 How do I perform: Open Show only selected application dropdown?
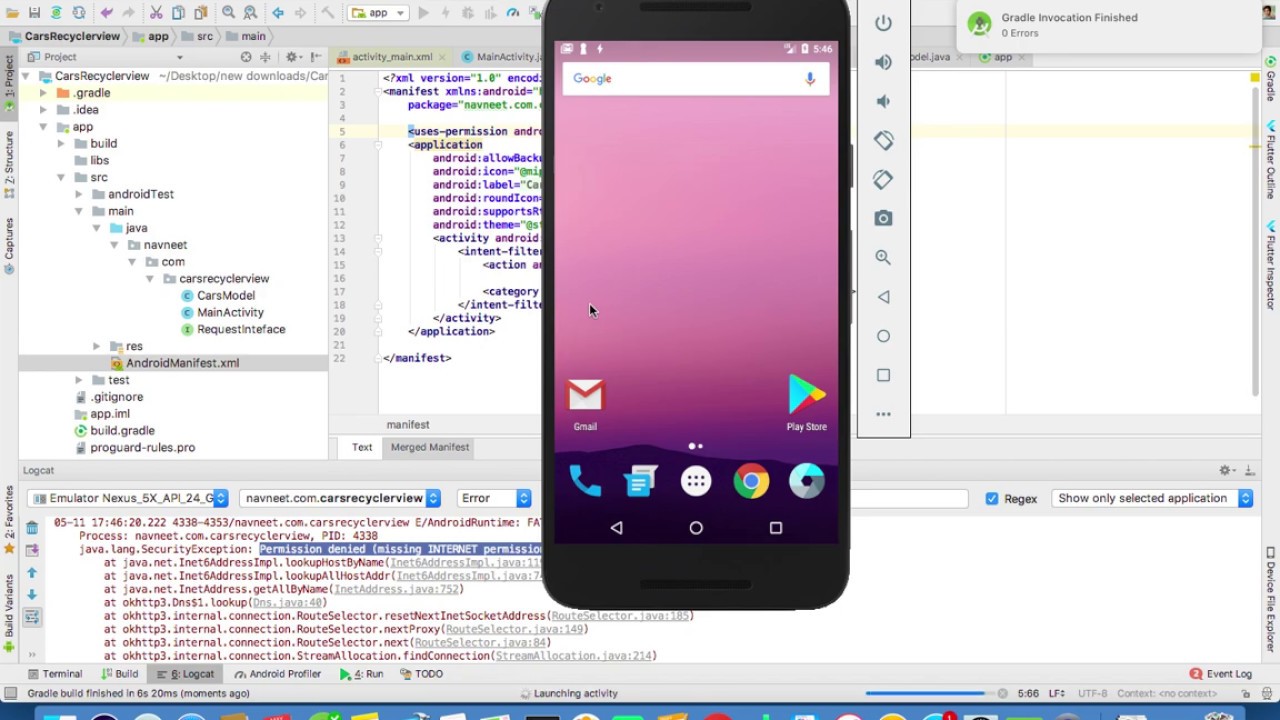coord(1152,498)
